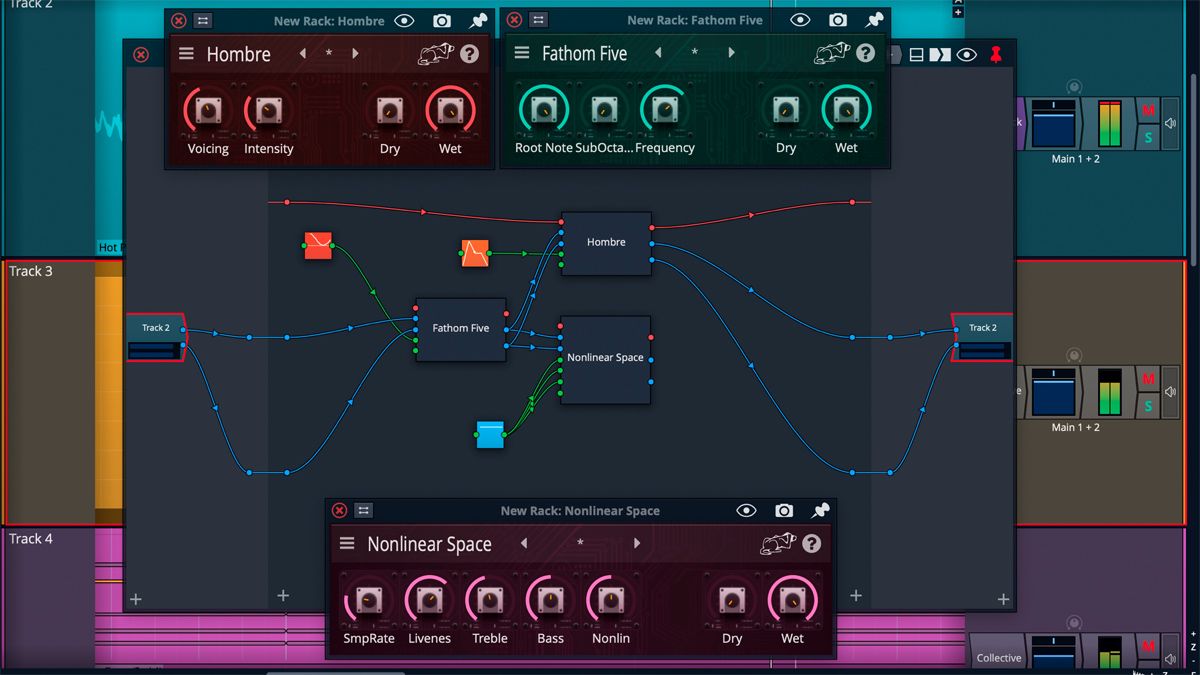Image resolution: width=1200 pixels, height=675 pixels.
Task: Click the previous preset arrow in Fathom Five
Action: pyautogui.click(x=656, y=54)
